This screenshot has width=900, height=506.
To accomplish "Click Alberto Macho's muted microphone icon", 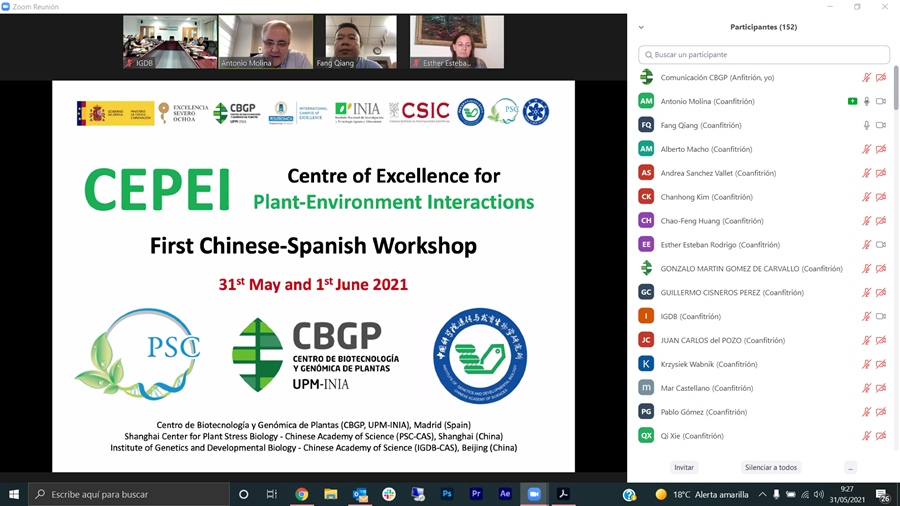I will 867,149.
